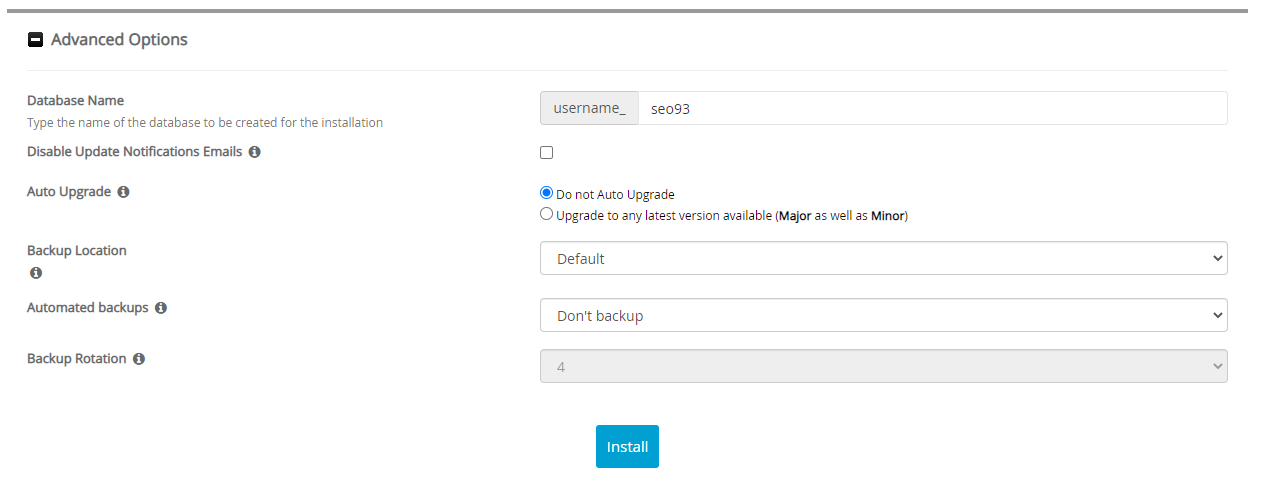Tick the Disable Update Notifications Emails checkbox
Viewport: 1261px width, 478px height.
pyautogui.click(x=546, y=153)
